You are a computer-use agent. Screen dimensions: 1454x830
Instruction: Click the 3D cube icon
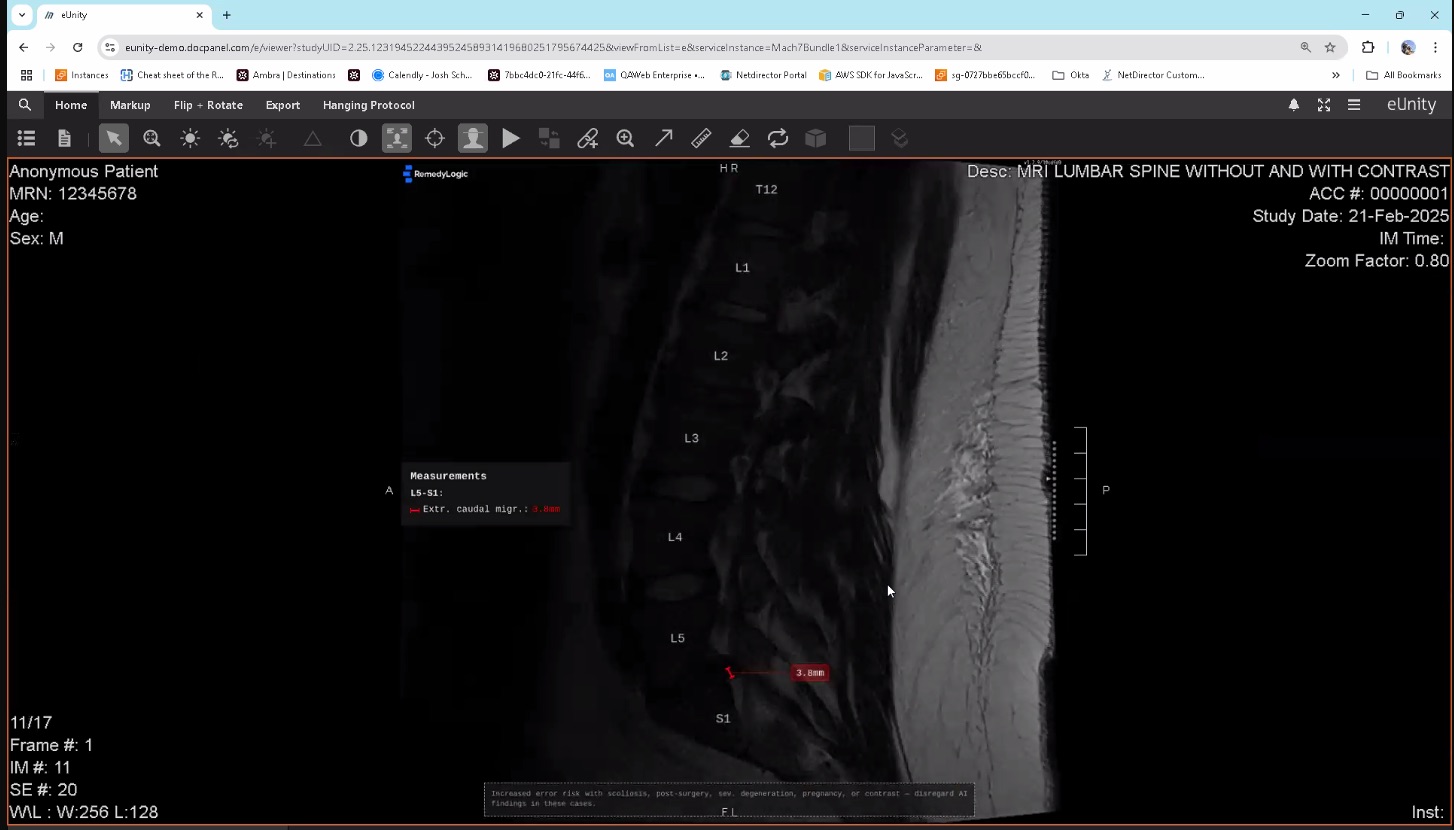(816, 139)
